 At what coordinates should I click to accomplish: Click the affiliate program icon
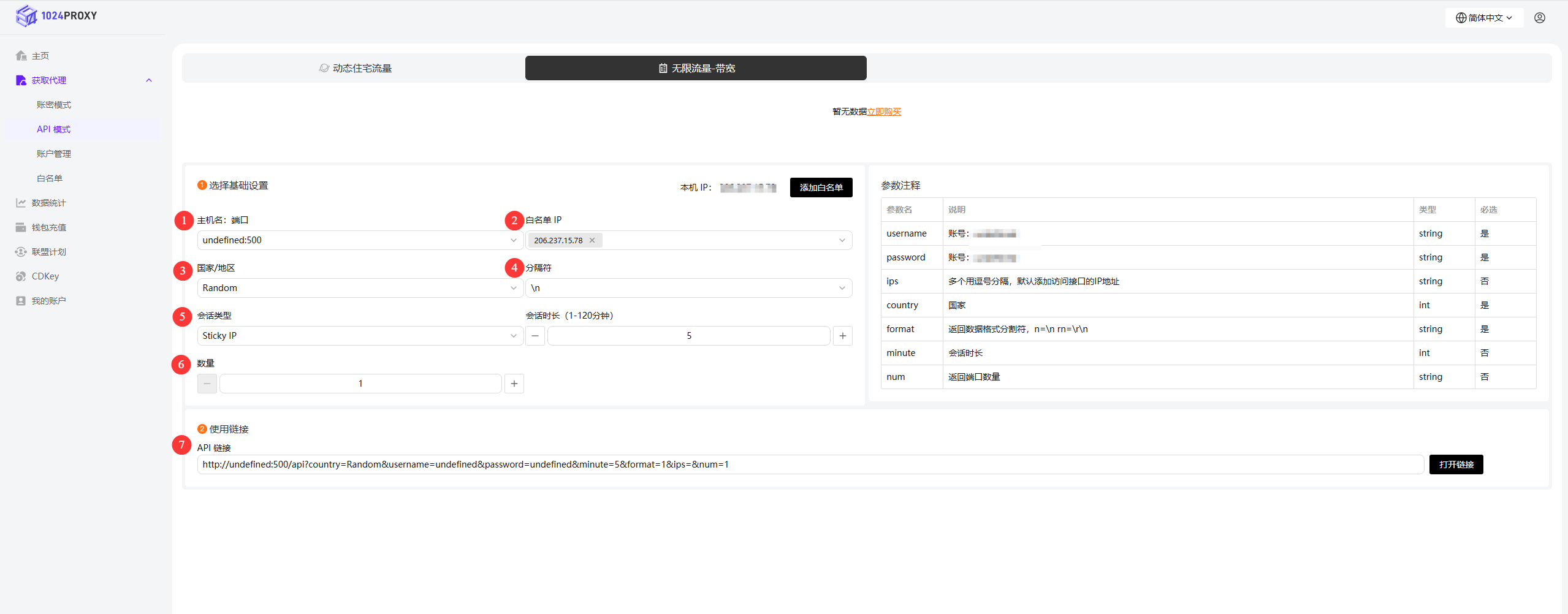click(21, 252)
